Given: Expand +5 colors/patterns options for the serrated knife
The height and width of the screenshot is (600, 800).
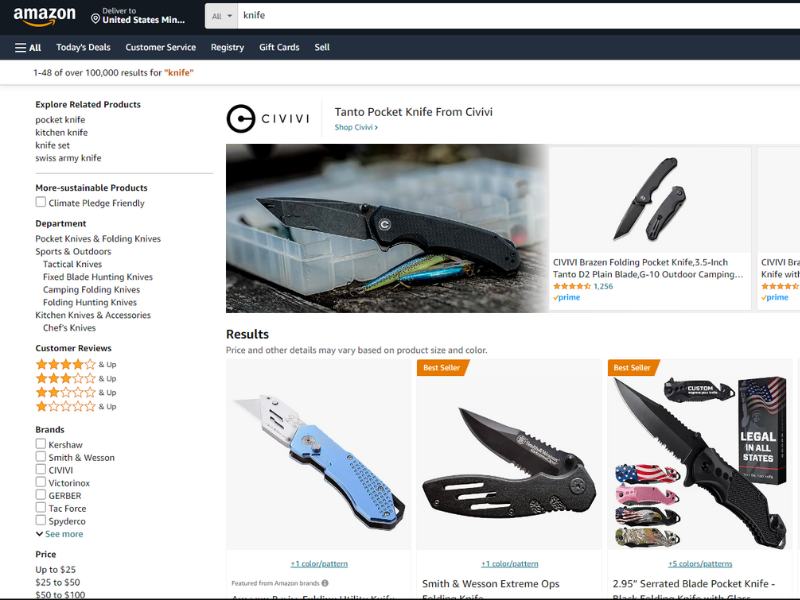Looking at the screenshot, I should pos(700,564).
